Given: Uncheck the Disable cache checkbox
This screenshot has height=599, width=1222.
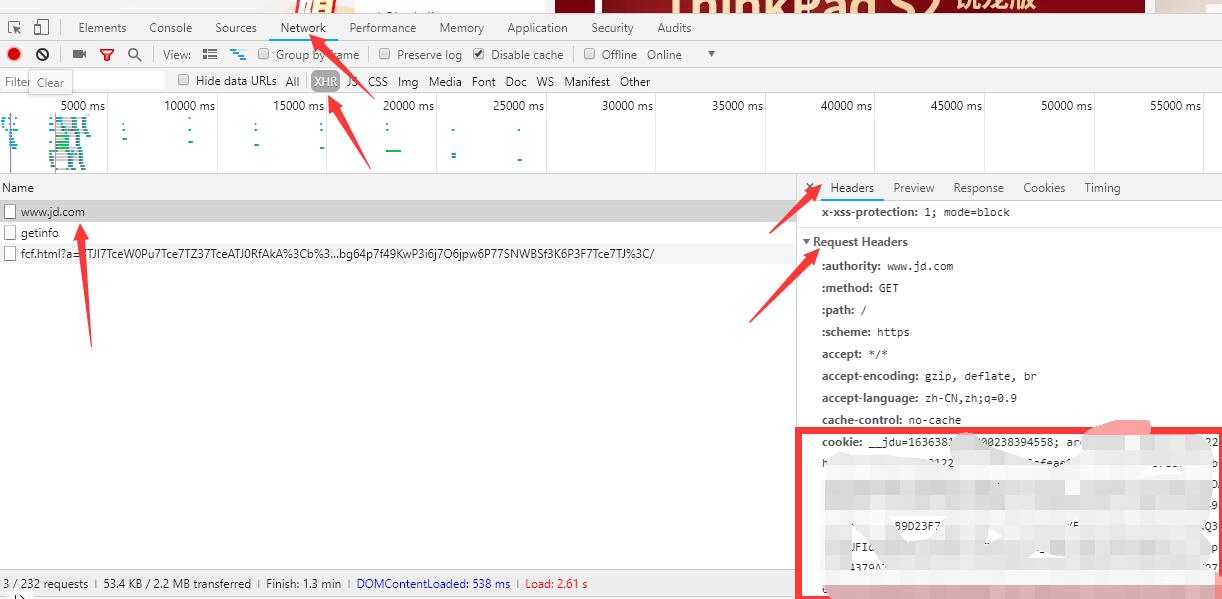Looking at the screenshot, I should pos(479,55).
